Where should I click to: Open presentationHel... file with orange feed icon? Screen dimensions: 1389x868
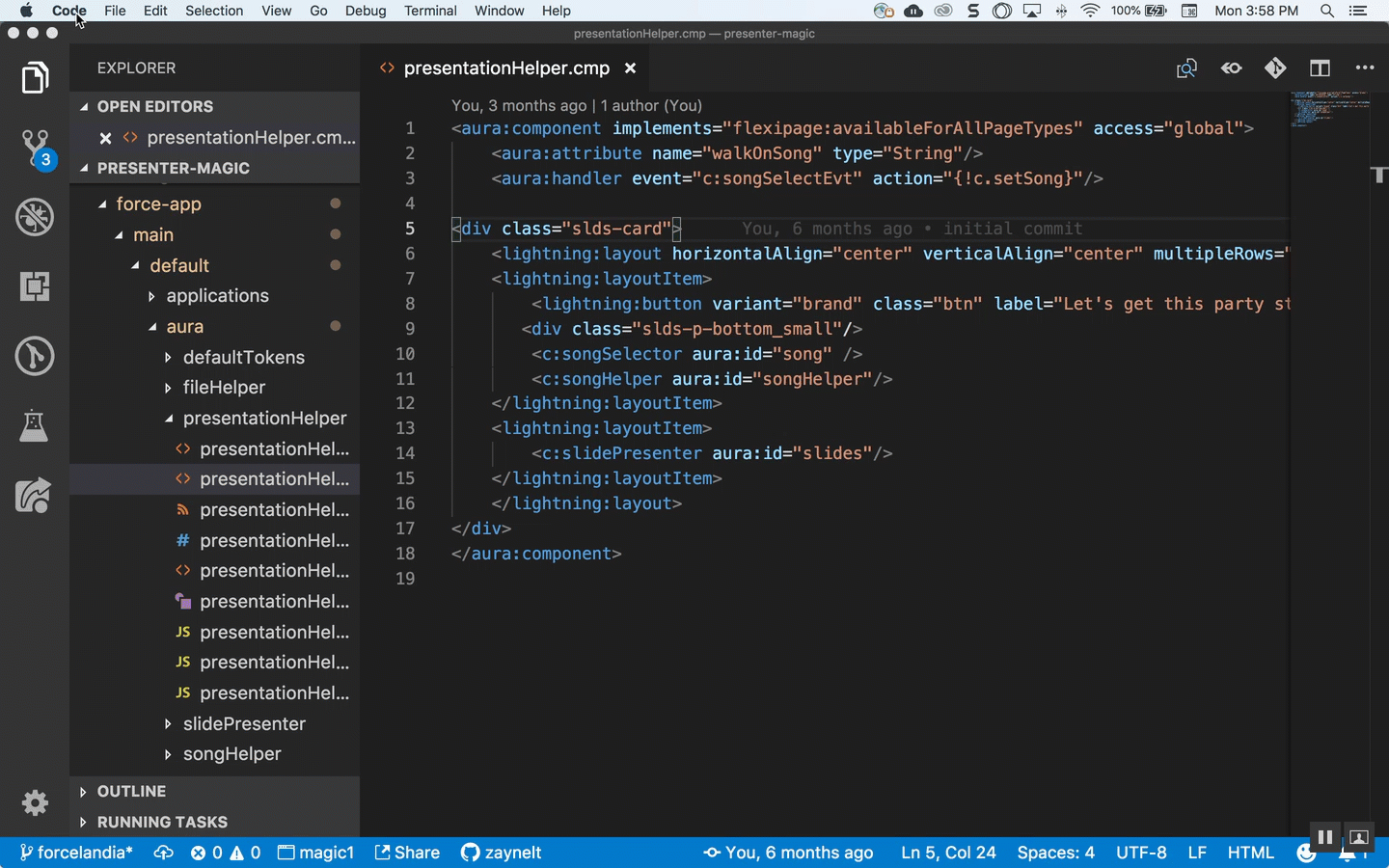point(214,510)
